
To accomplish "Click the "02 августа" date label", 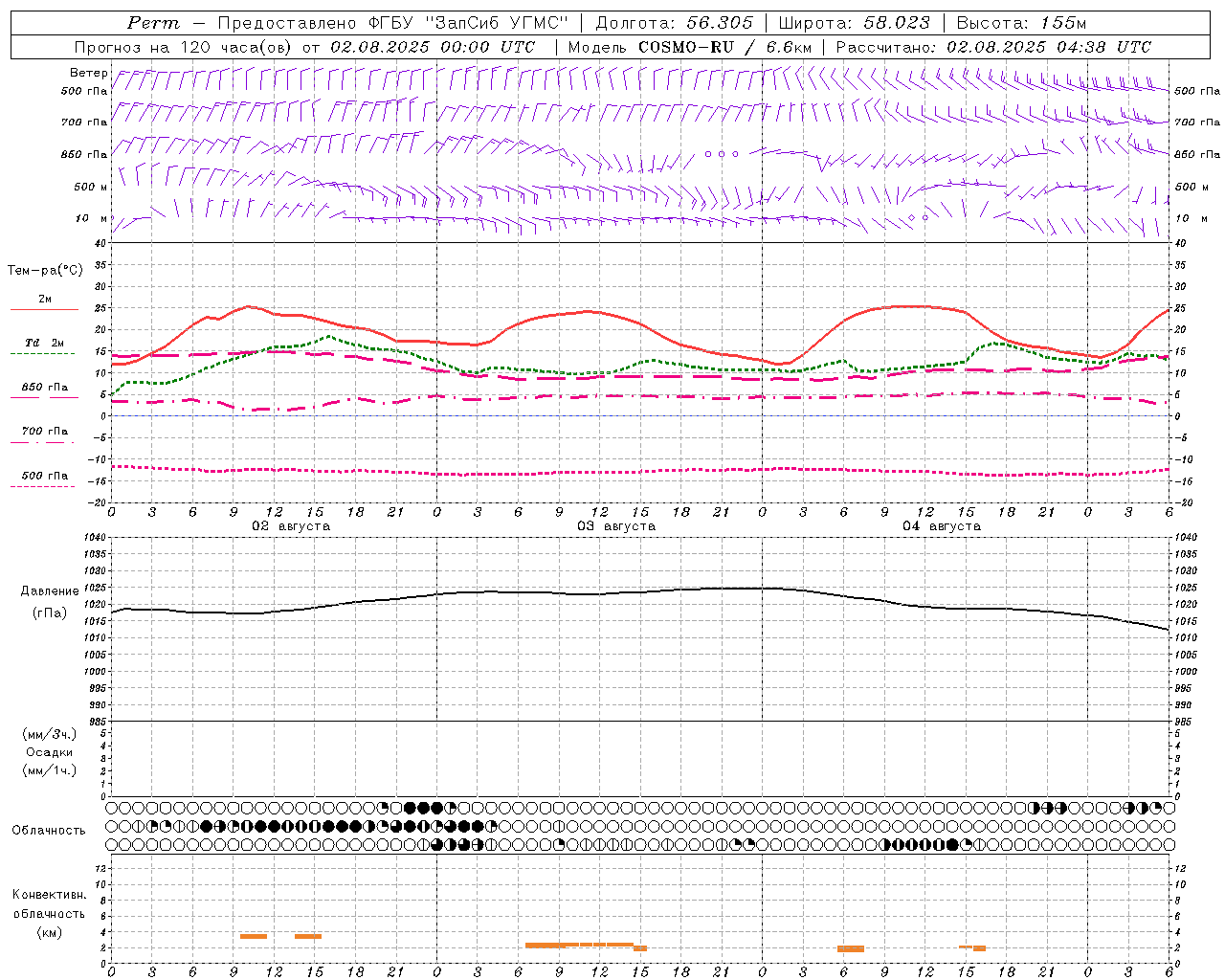I will (x=291, y=526).
